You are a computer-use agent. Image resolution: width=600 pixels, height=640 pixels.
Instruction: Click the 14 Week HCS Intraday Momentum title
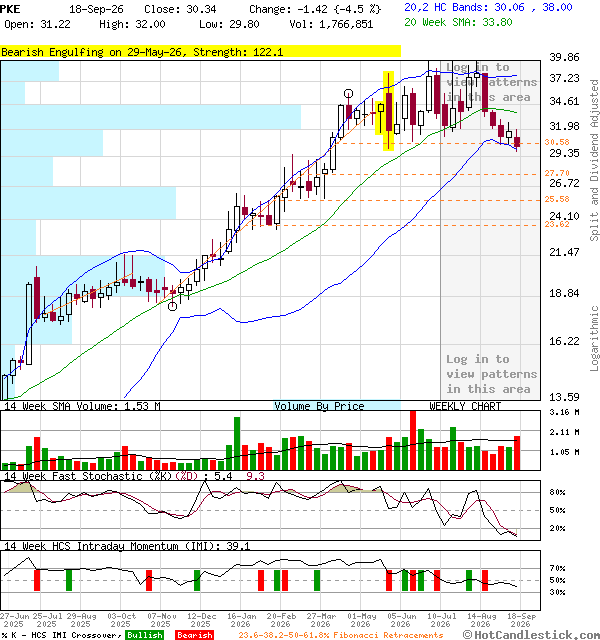pyautogui.click(x=127, y=546)
